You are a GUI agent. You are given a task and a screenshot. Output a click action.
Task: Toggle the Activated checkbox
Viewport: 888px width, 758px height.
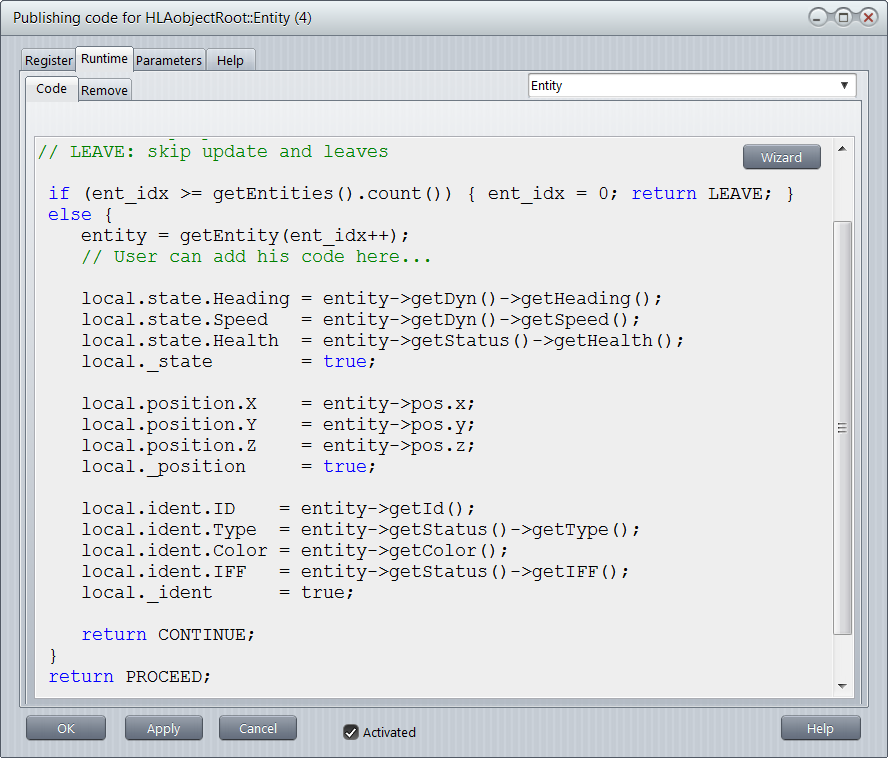tap(351, 732)
